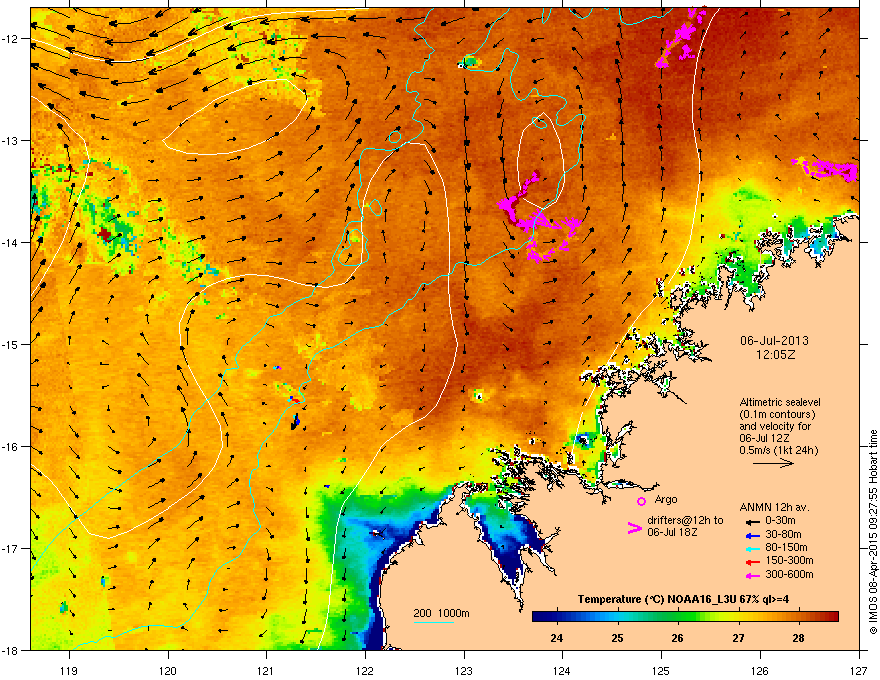Click the 06-Jul 12Z text
The height and width of the screenshot is (680, 880).
click(763, 438)
